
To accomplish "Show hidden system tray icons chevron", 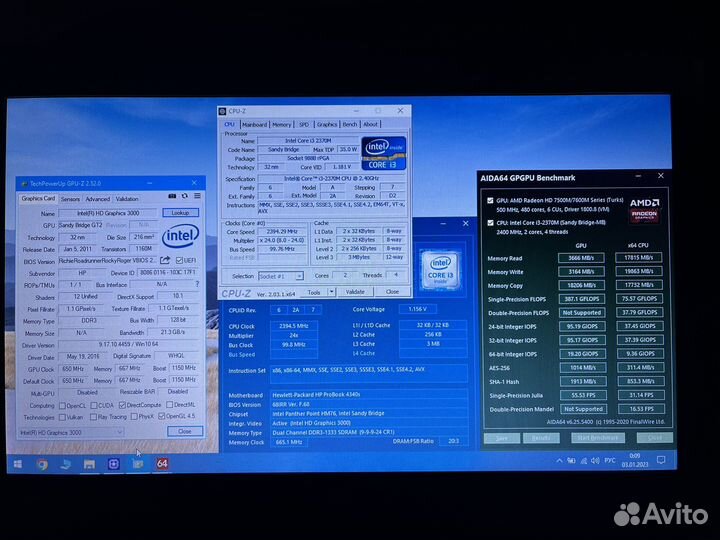I will click(559, 461).
